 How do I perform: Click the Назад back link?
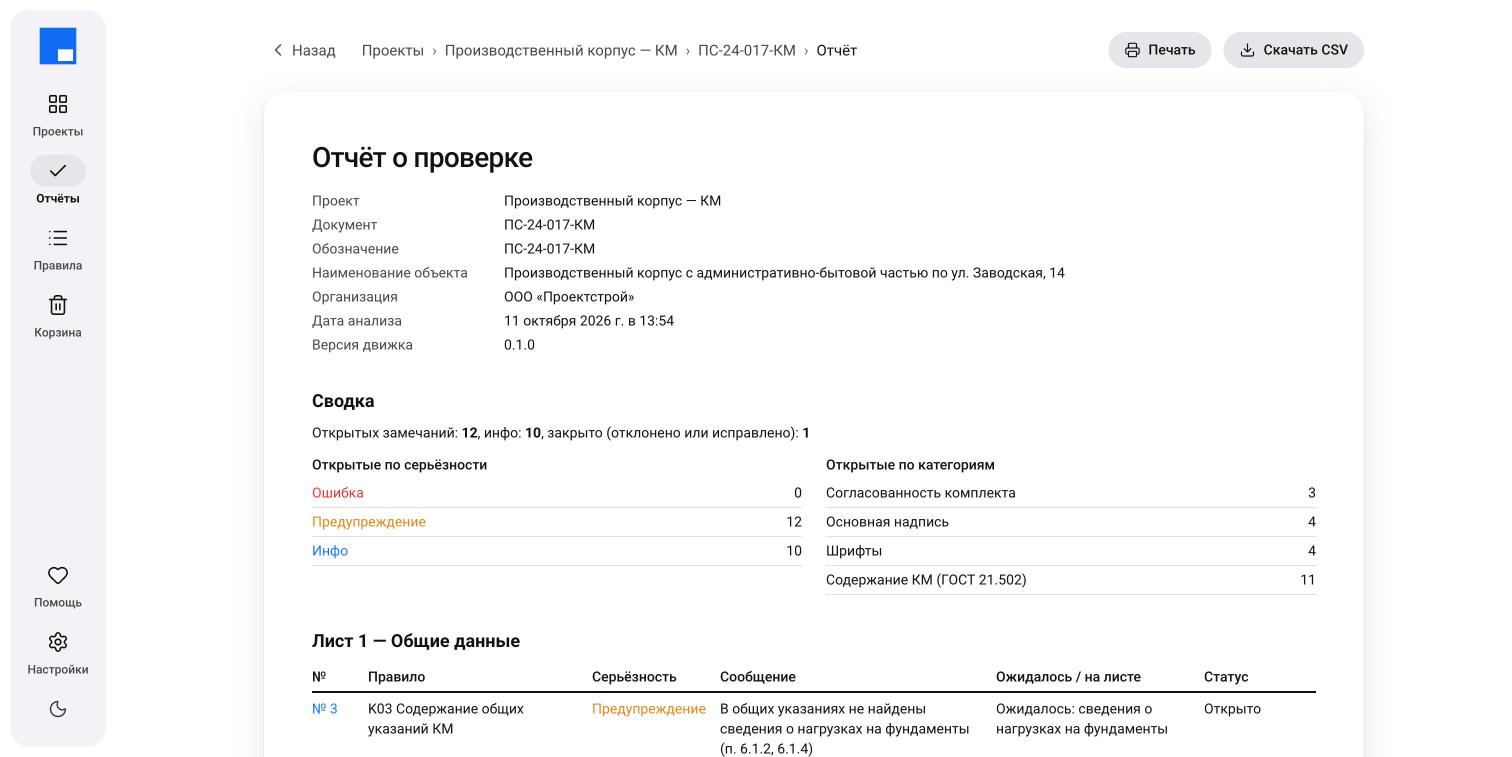point(304,50)
